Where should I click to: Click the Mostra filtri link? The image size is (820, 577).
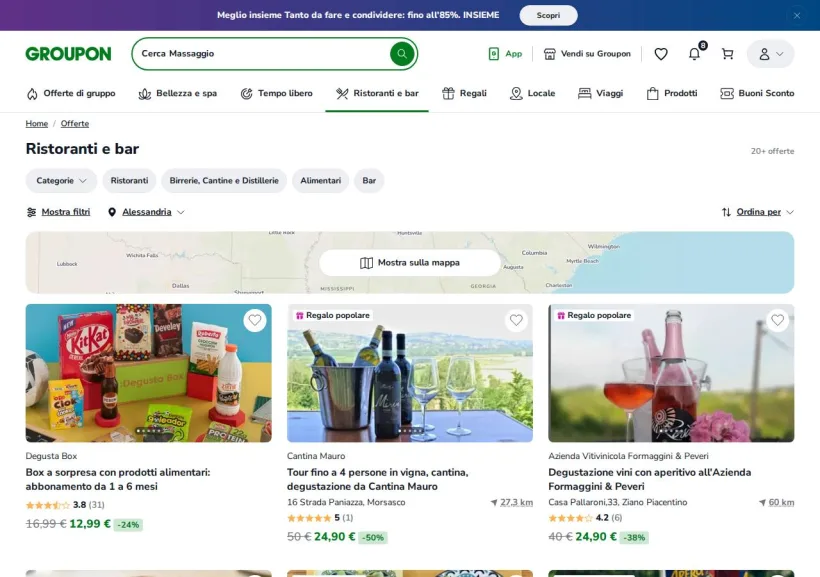(66, 212)
